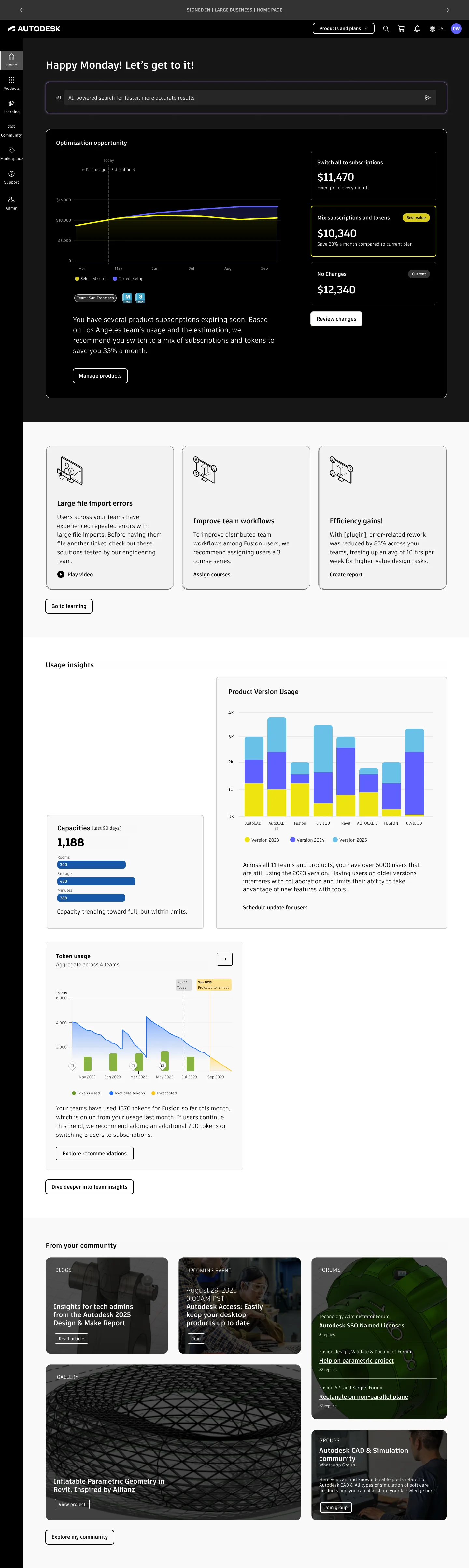Click the Storage 480 capacity bar
This screenshot has width=469, height=1568.
pos(96,881)
